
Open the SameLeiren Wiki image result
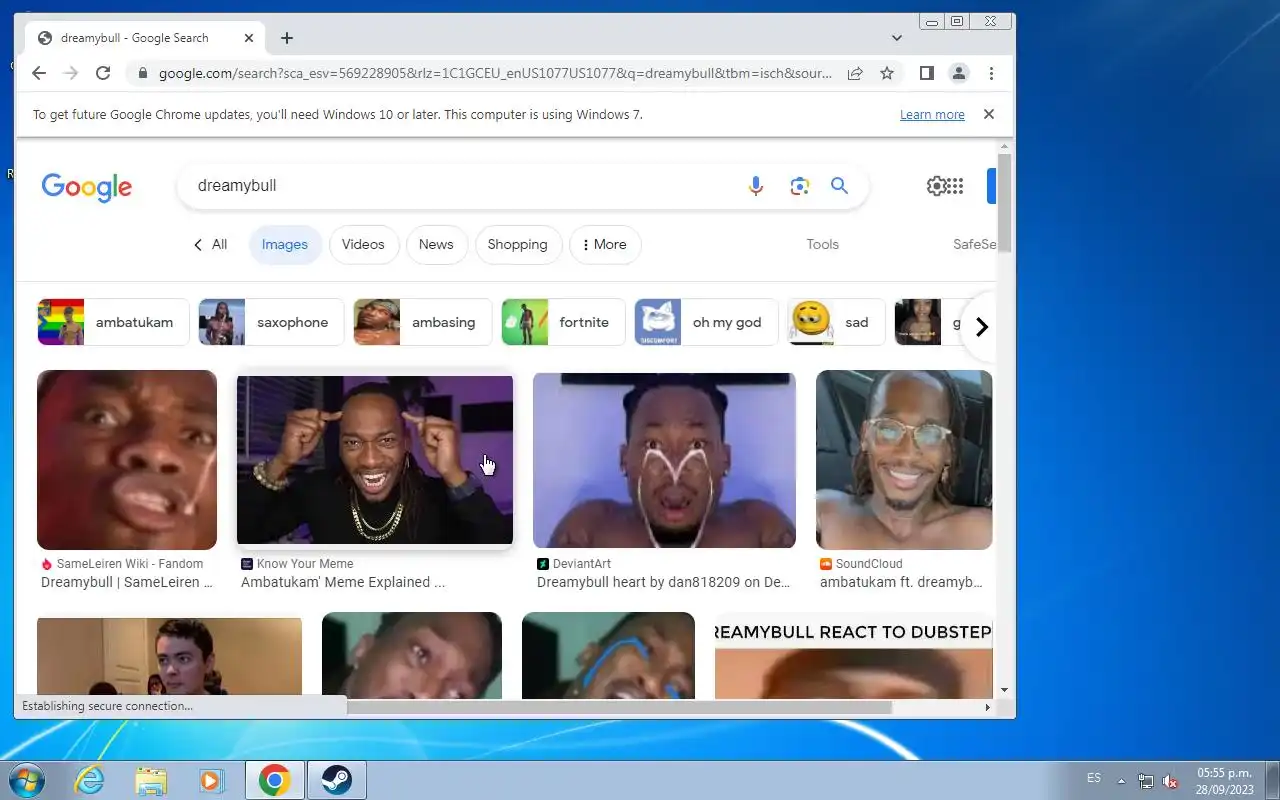click(127, 460)
